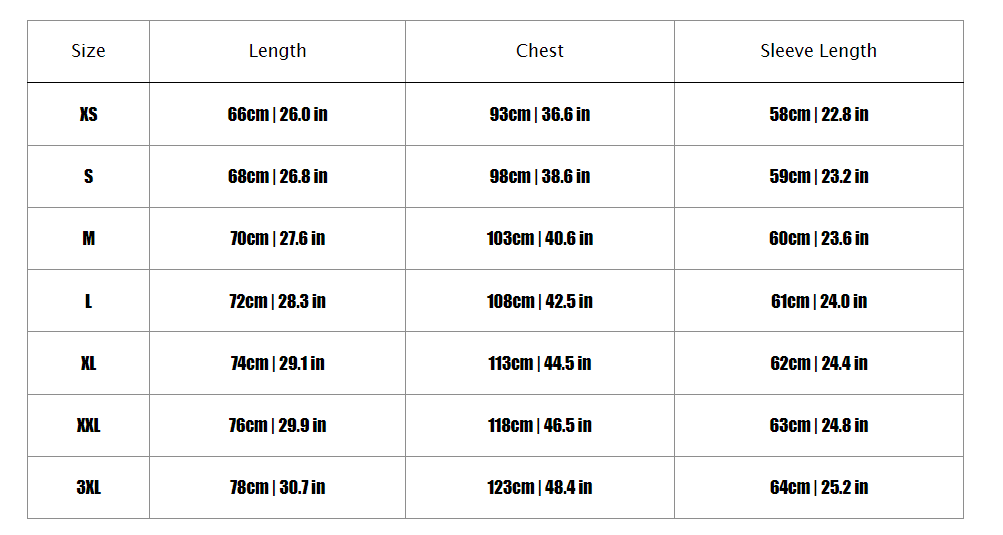The image size is (1003, 535).
Task: Select the M size row label
Action: coord(88,238)
